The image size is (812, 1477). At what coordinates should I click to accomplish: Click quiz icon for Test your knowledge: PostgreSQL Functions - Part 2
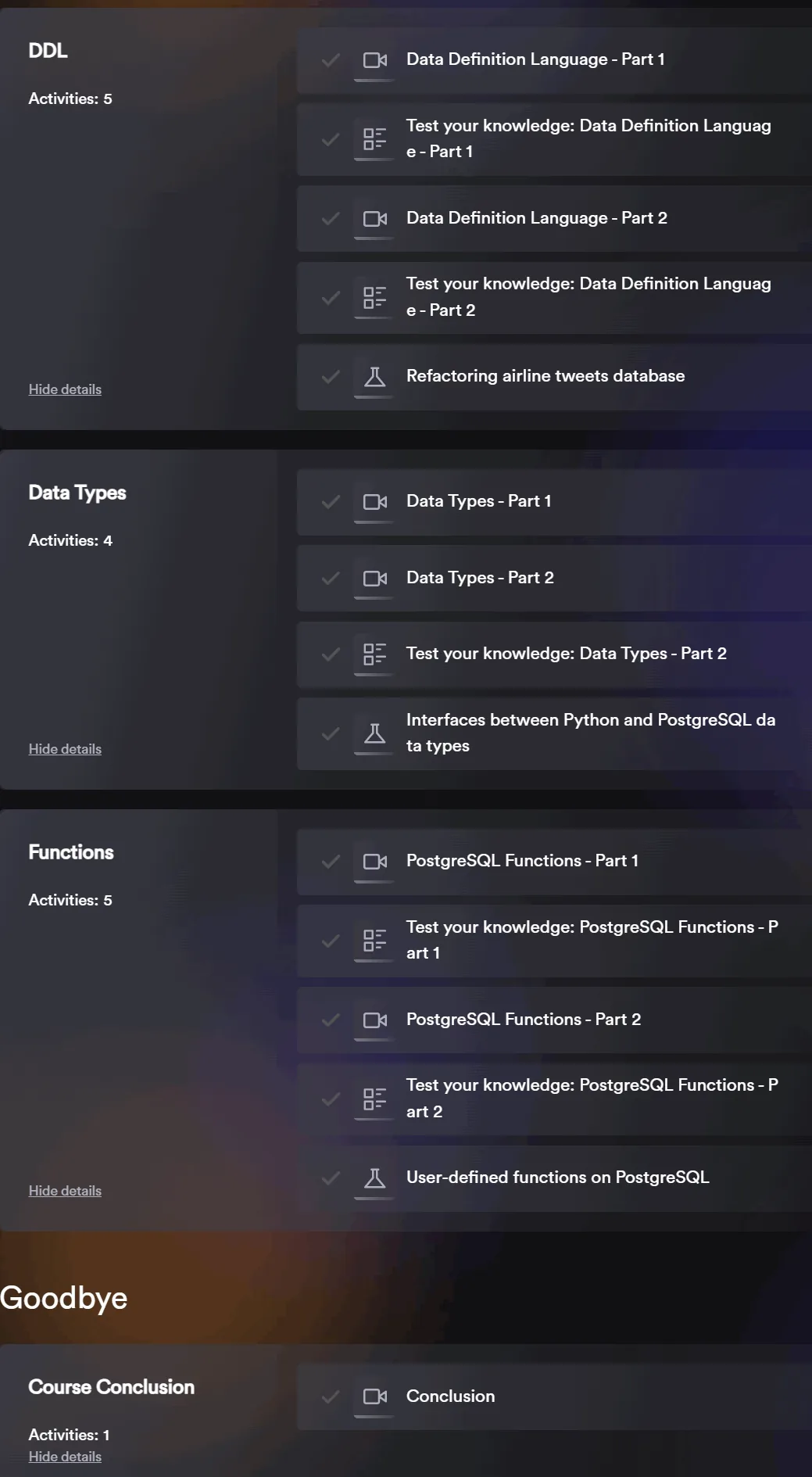[375, 1099]
